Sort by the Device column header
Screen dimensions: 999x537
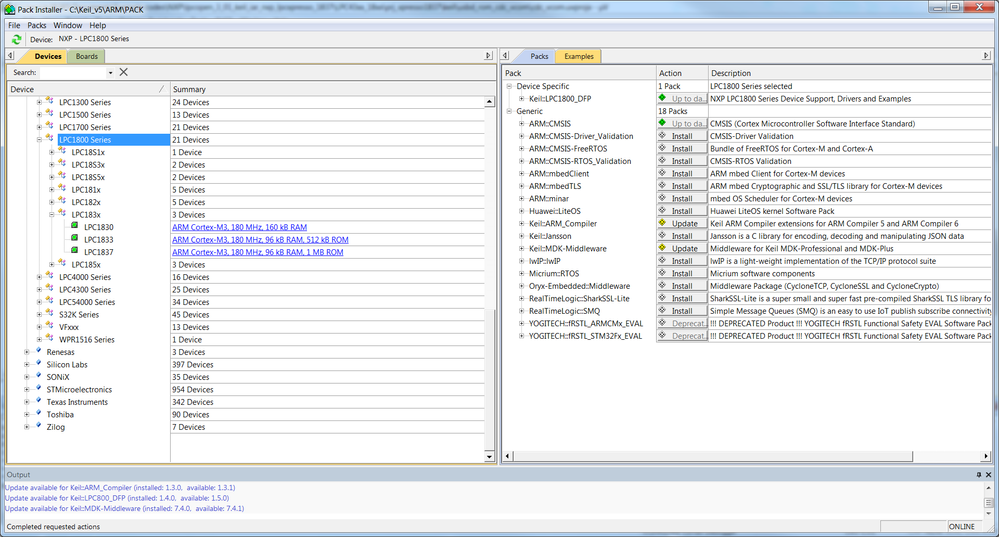click(88, 89)
